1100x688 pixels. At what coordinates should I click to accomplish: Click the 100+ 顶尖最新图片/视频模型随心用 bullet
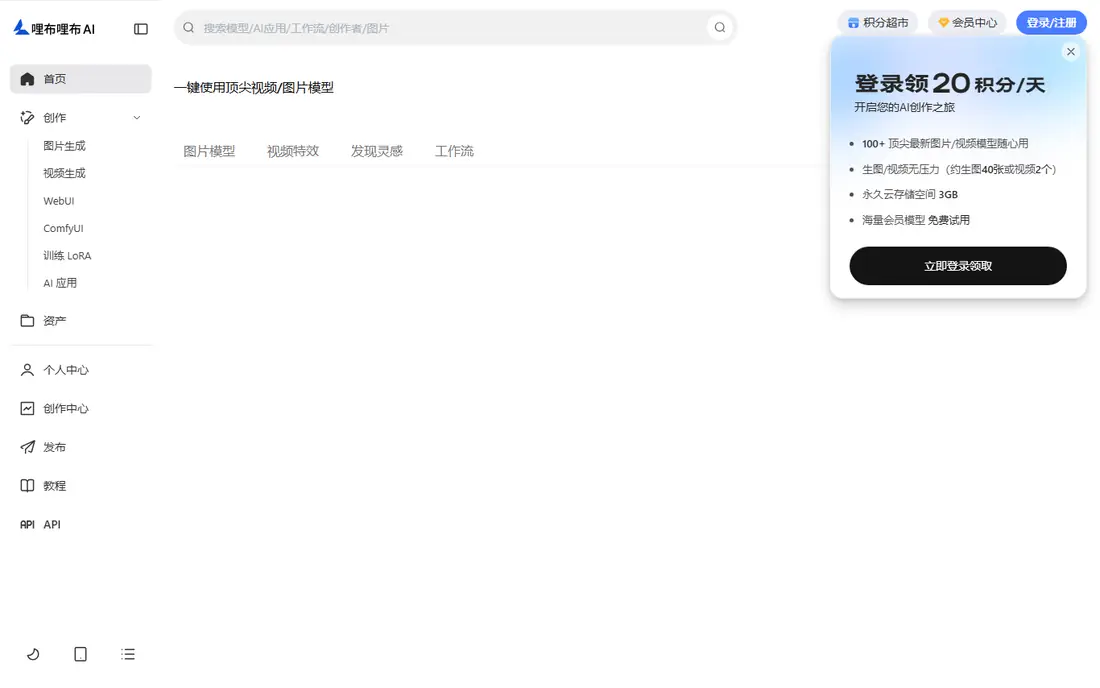click(945, 144)
